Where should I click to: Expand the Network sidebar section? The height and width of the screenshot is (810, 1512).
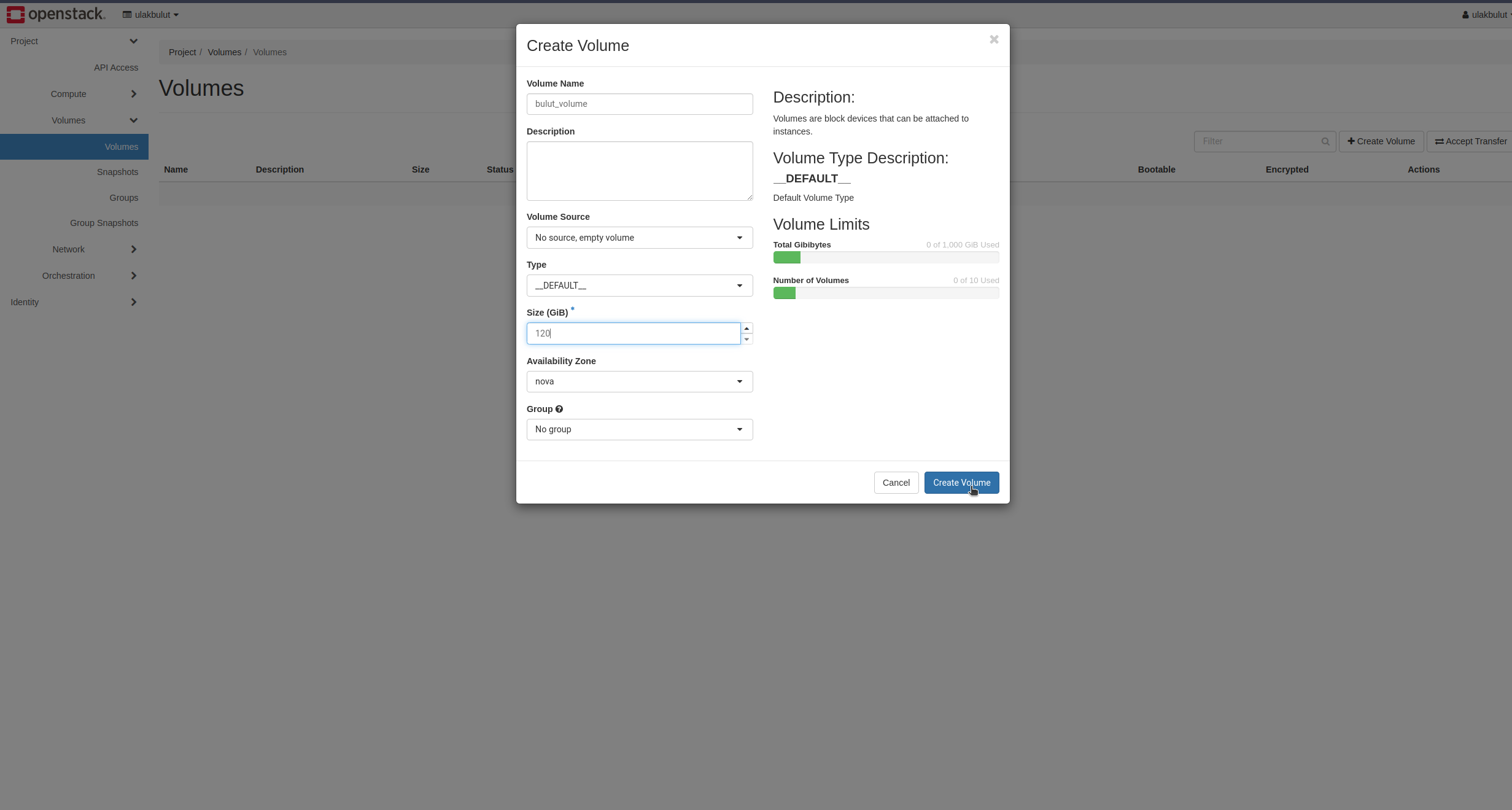coord(74,249)
